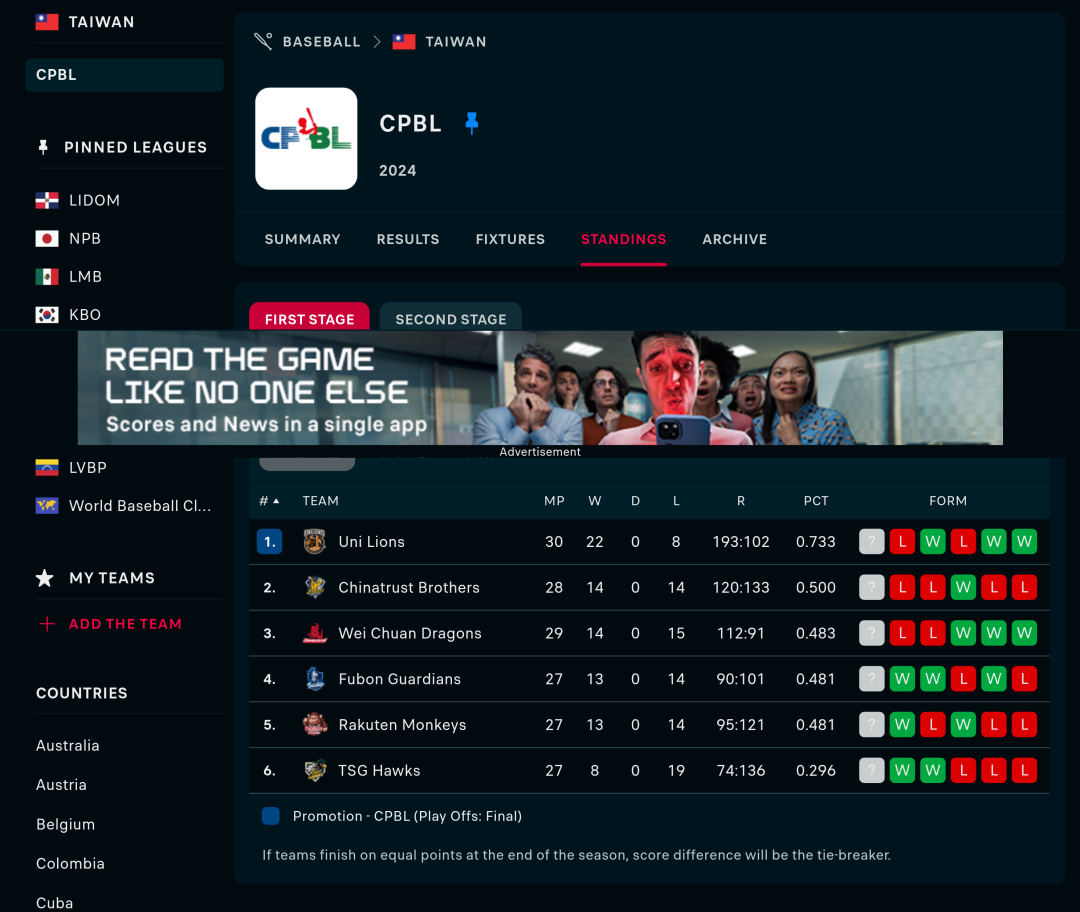This screenshot has height=912, width=1080.
Task: Open the Fubon Guardians team name
Action: [x=399, y=678]
